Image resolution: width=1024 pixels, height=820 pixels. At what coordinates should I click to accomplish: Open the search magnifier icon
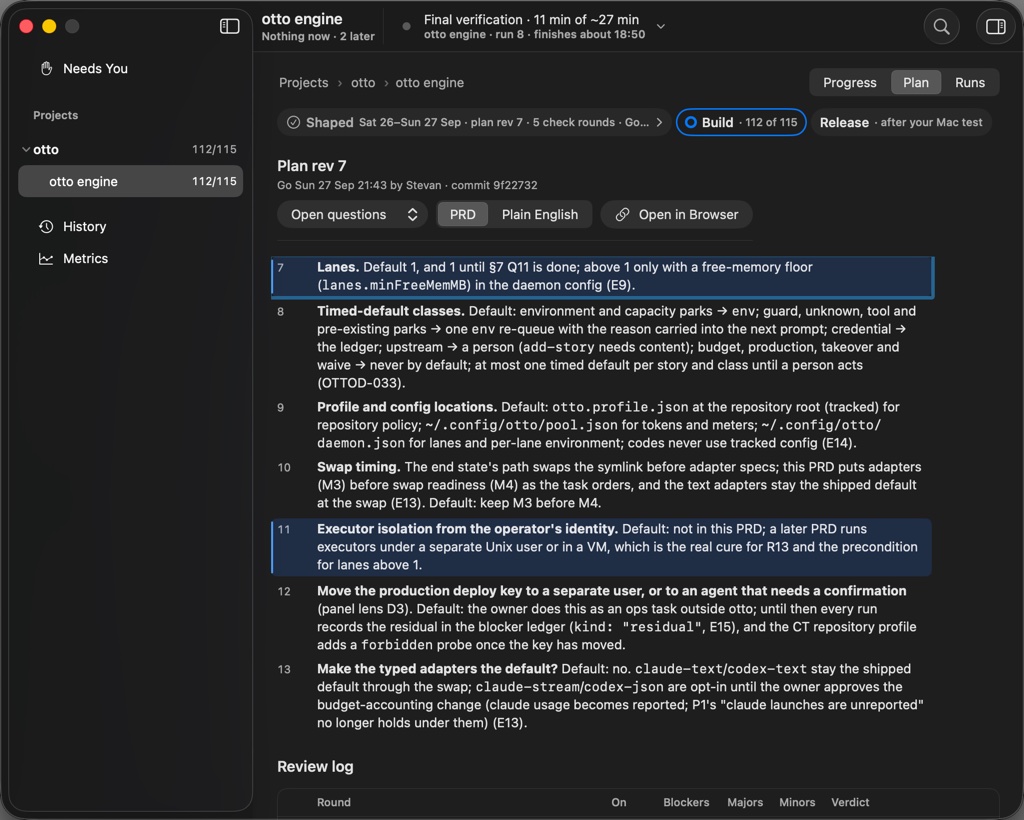[942, 26]
